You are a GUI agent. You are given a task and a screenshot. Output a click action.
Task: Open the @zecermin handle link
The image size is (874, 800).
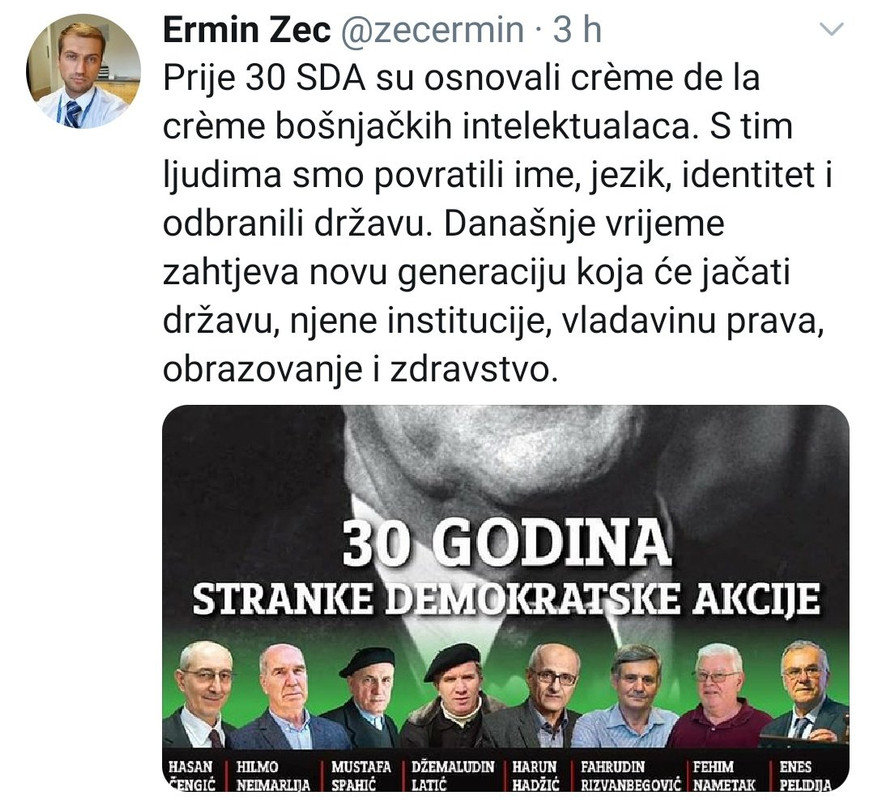coord(431,30)
